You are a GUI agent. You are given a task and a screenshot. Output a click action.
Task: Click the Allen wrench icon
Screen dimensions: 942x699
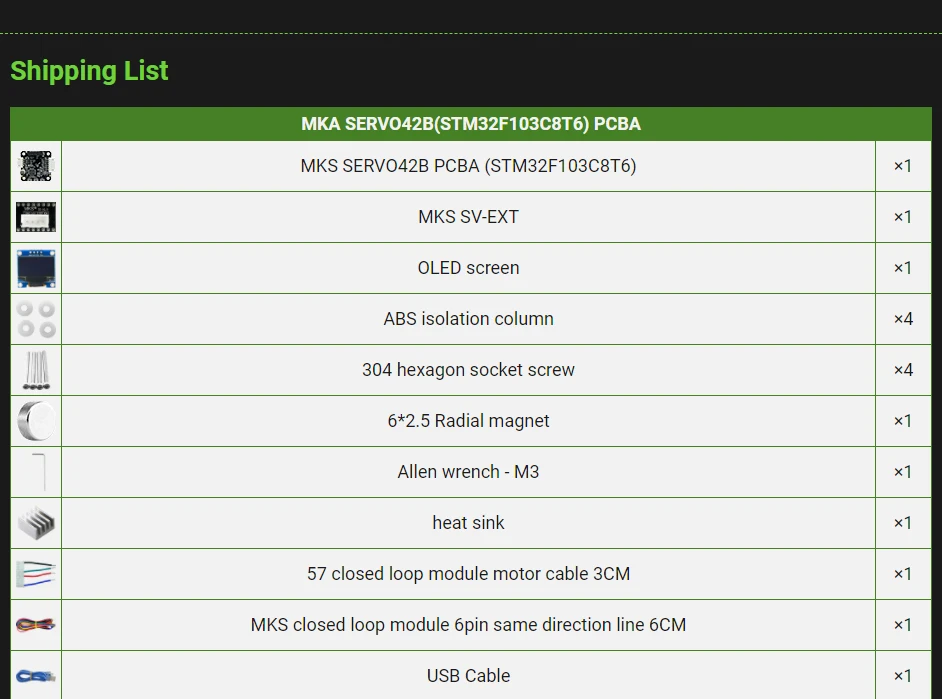point(38,472)
